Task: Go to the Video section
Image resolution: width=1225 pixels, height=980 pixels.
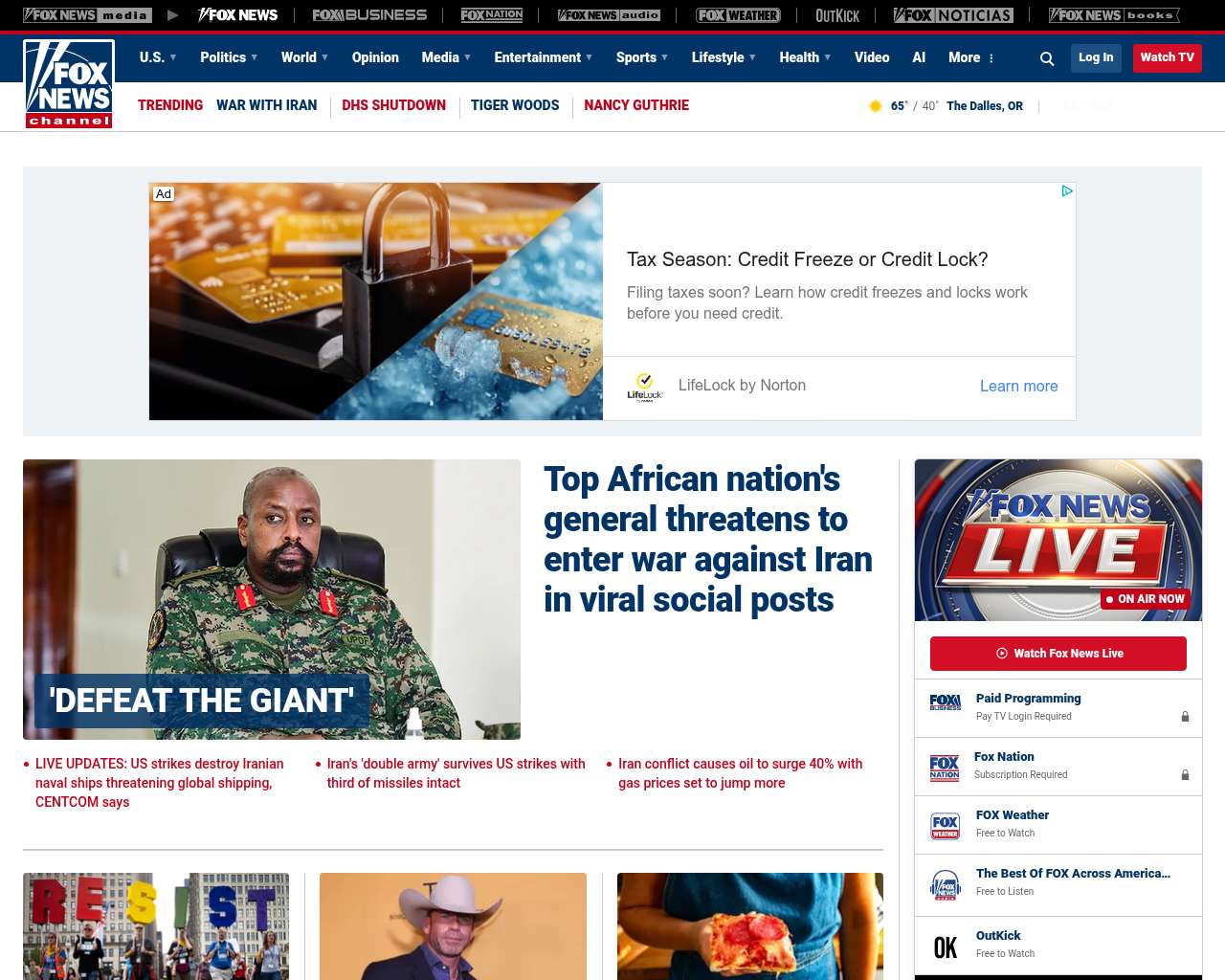Action: [872, 57]
